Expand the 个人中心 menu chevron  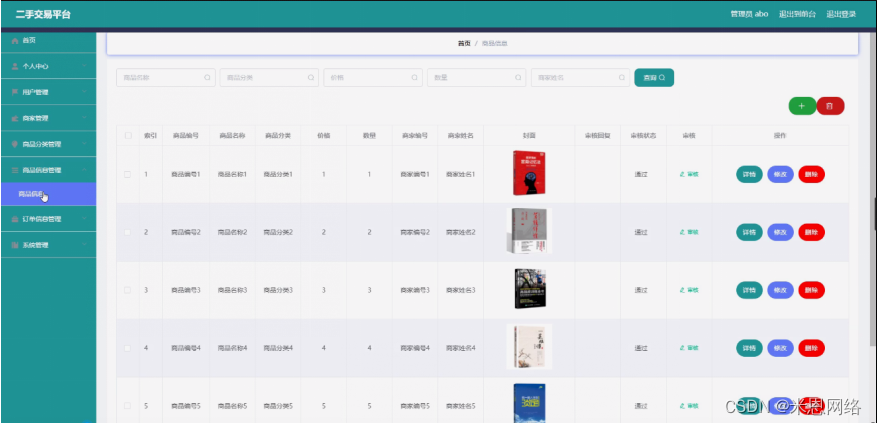click(84, 67)
